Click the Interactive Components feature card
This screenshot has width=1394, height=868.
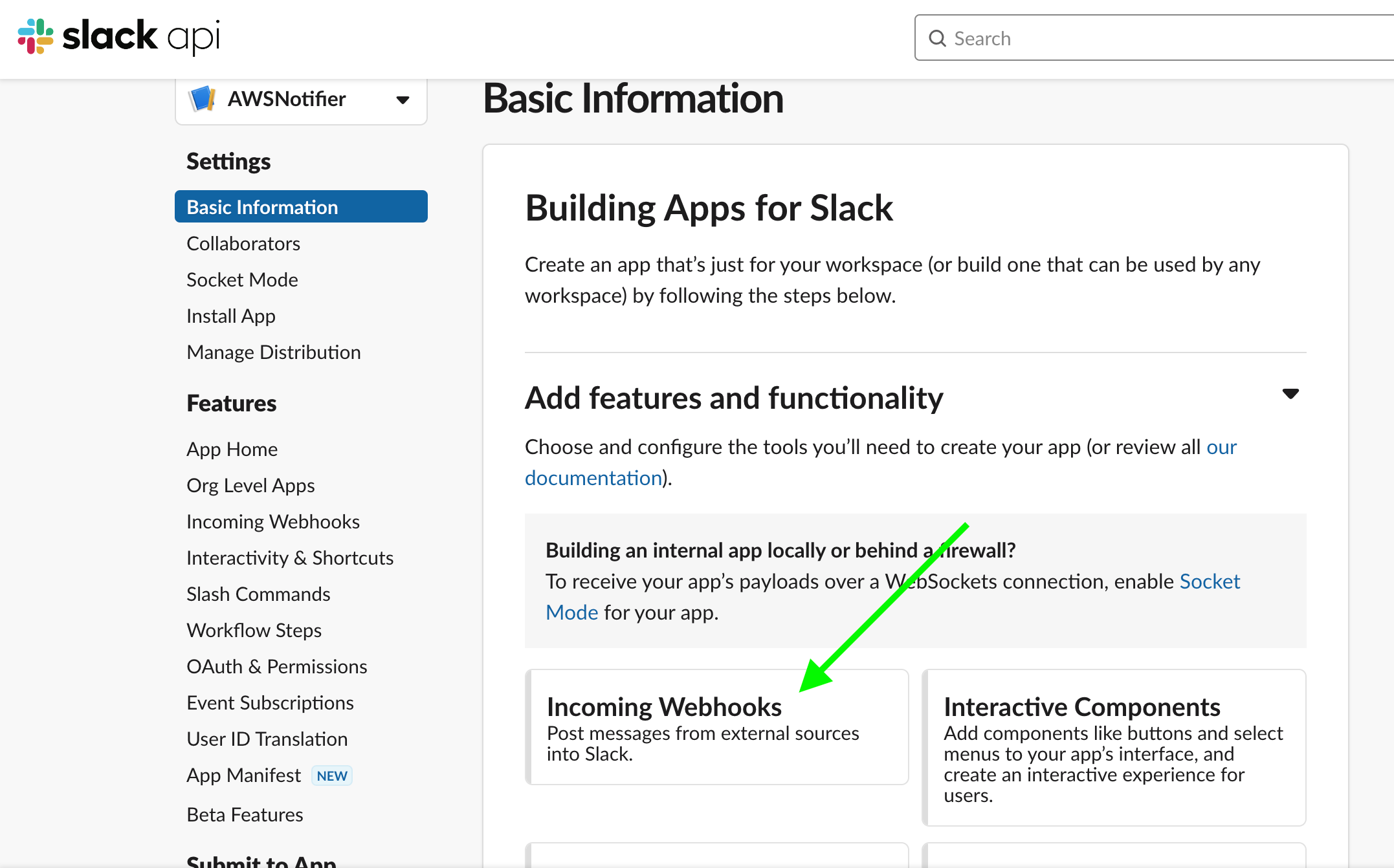point(1113,747)
